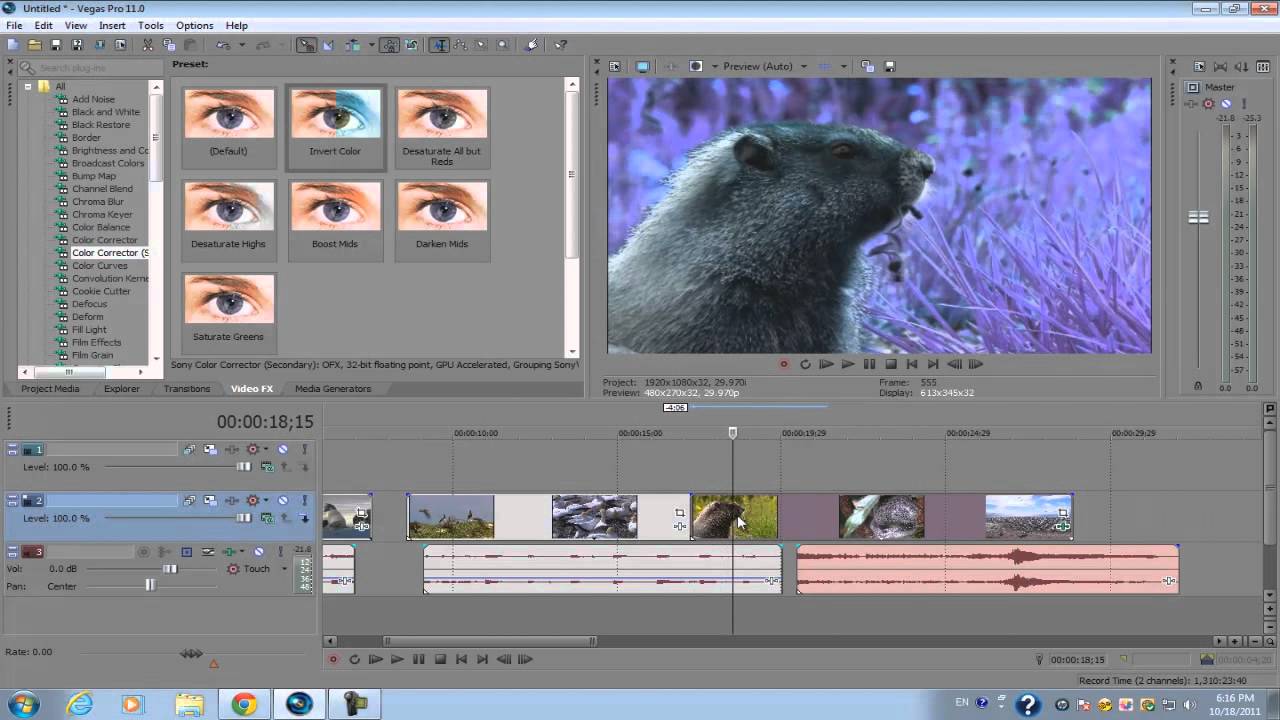Collapse the All node in the plug-in tree
Image resolution: width=1280 pixels, height=720 pixels.
tap(29, 86)
